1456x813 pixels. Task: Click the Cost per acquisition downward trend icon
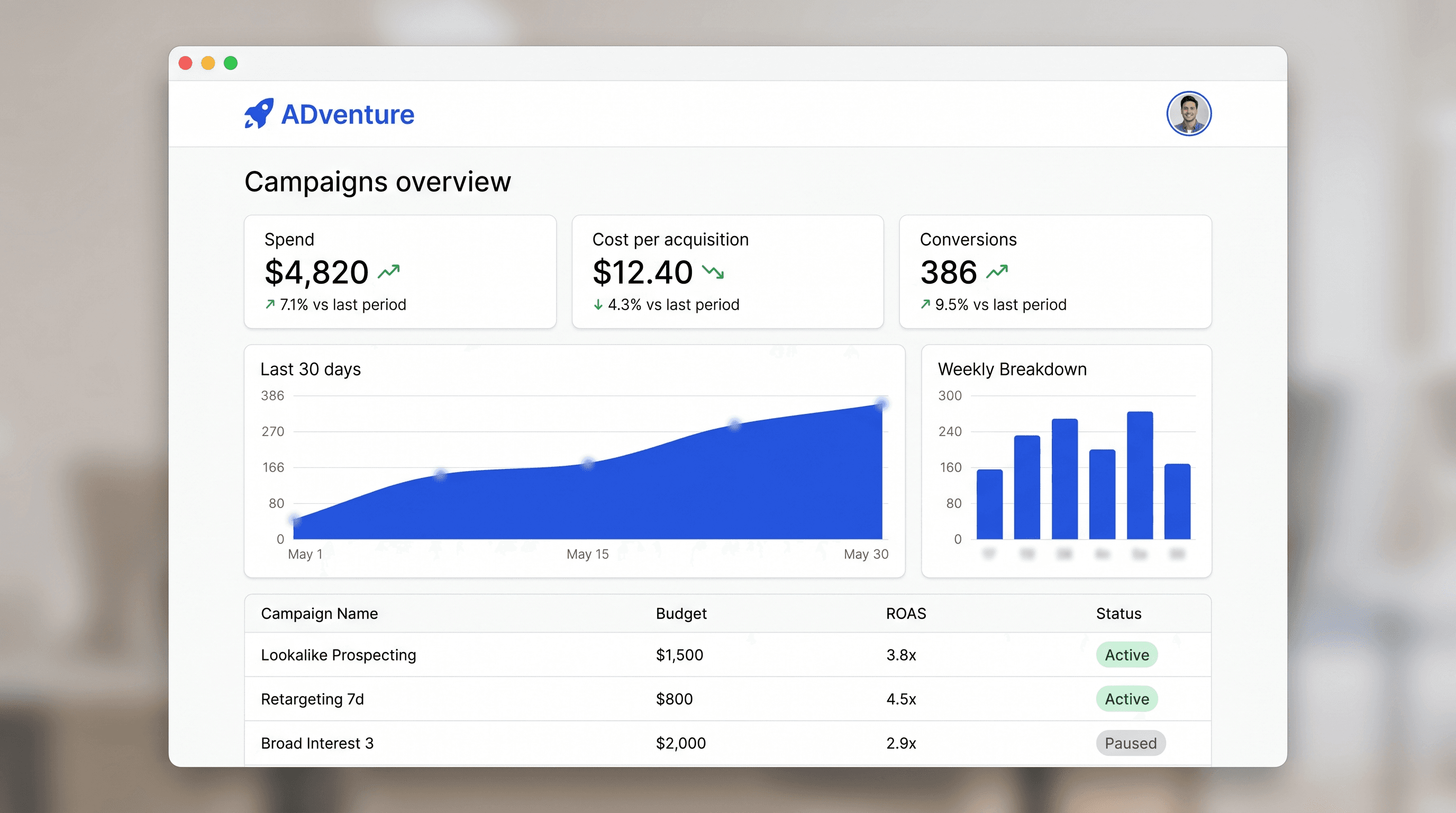coord(713,272)
